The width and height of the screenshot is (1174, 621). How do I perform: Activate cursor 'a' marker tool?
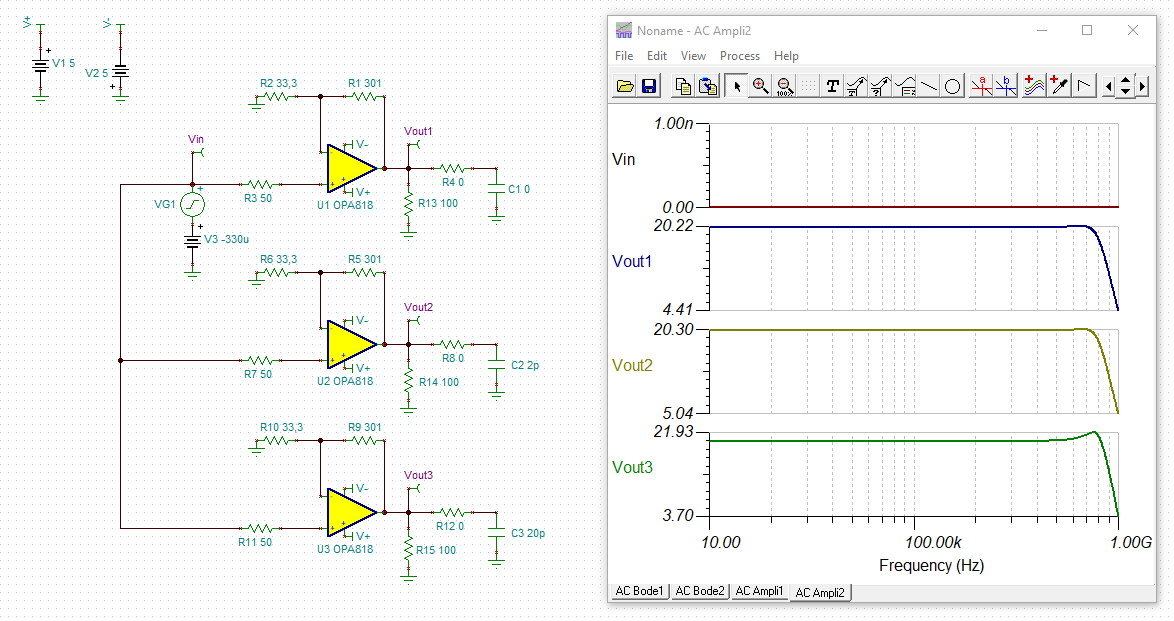(x=981, y=86)
